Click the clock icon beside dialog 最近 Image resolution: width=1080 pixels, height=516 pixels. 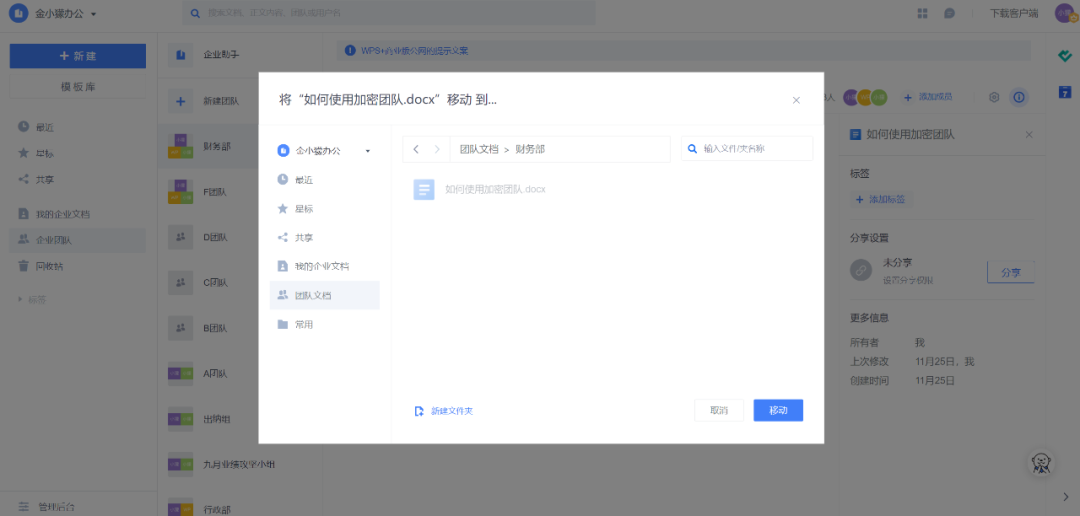point(282,179)
